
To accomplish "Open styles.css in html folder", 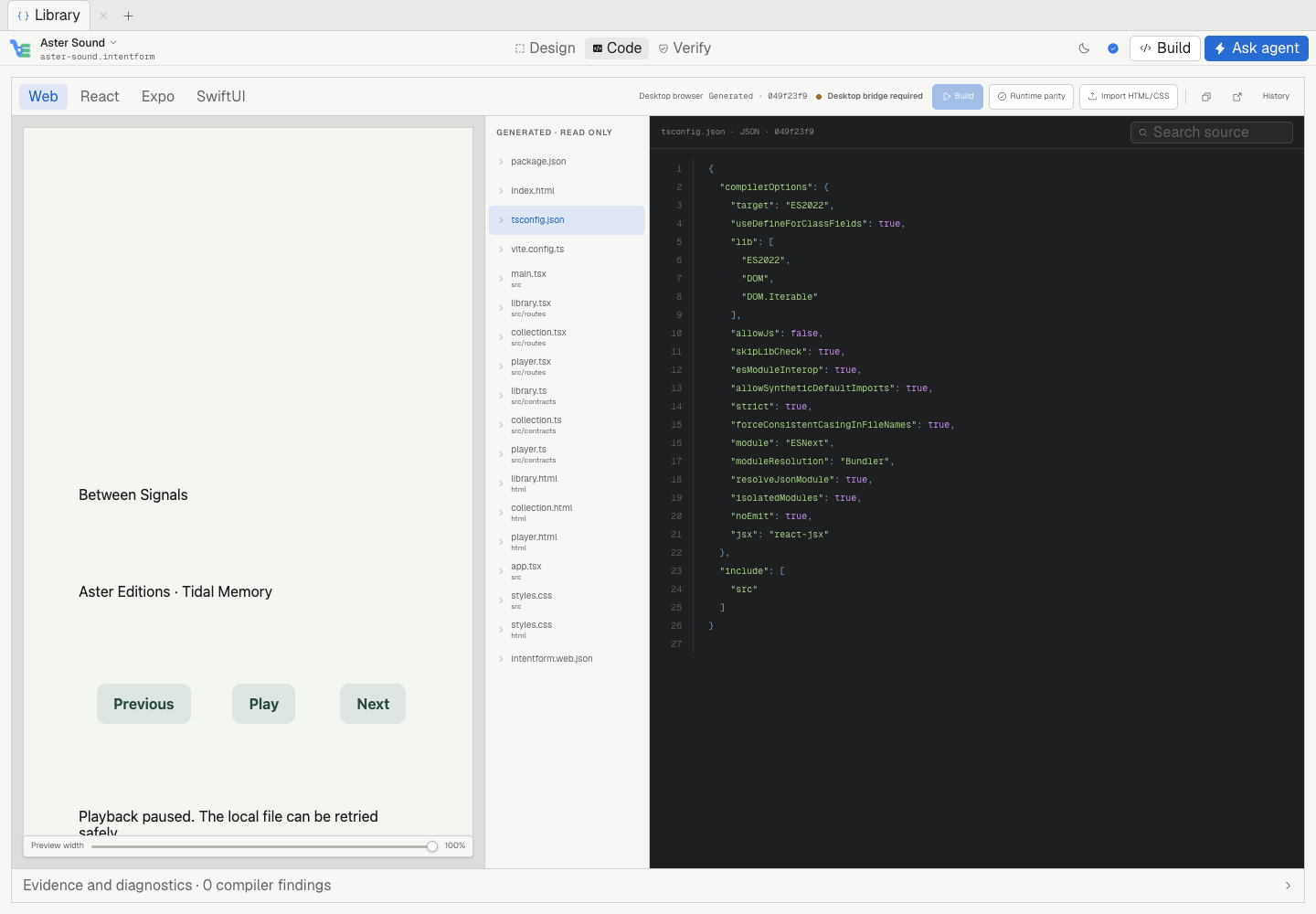I will click(x=567, y=630).
